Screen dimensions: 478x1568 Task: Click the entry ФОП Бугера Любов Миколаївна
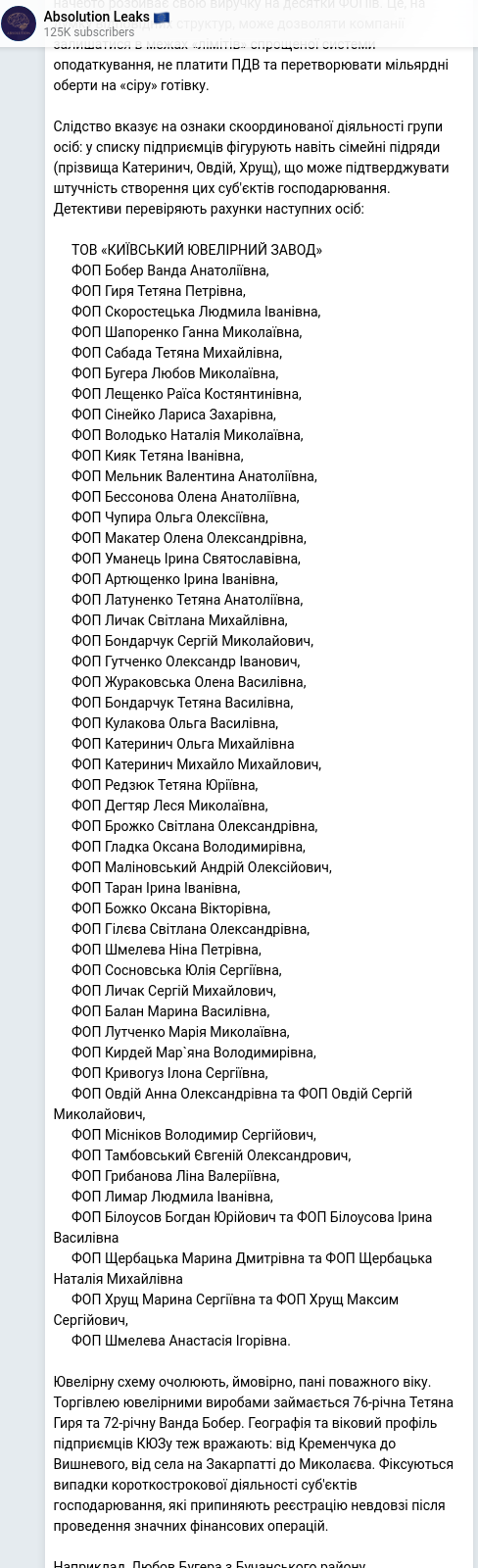175,373
